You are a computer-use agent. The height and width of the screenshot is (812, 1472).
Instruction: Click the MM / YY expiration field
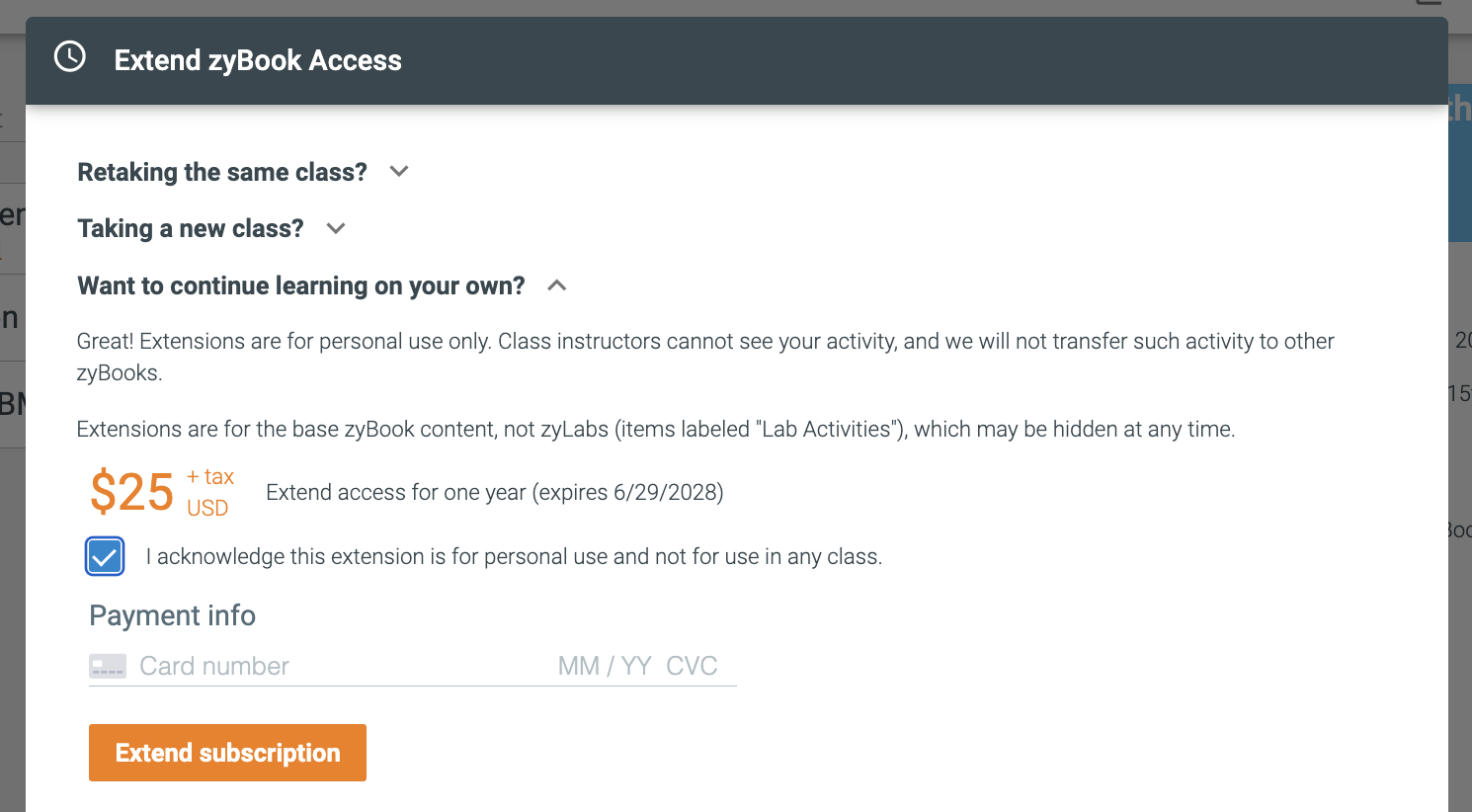pyautogui.click(x=605, y=666)
